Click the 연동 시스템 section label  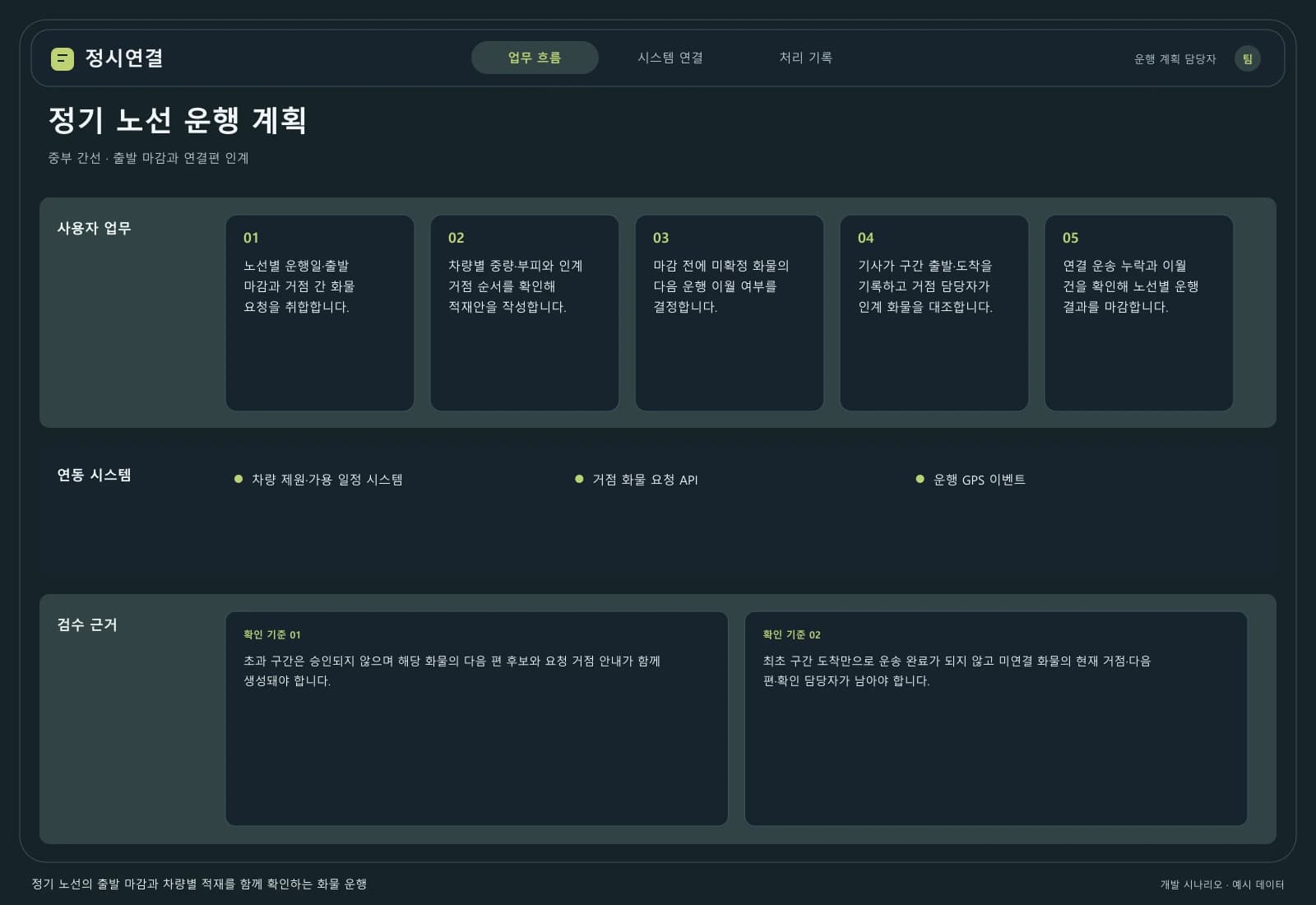coord(94,475)
